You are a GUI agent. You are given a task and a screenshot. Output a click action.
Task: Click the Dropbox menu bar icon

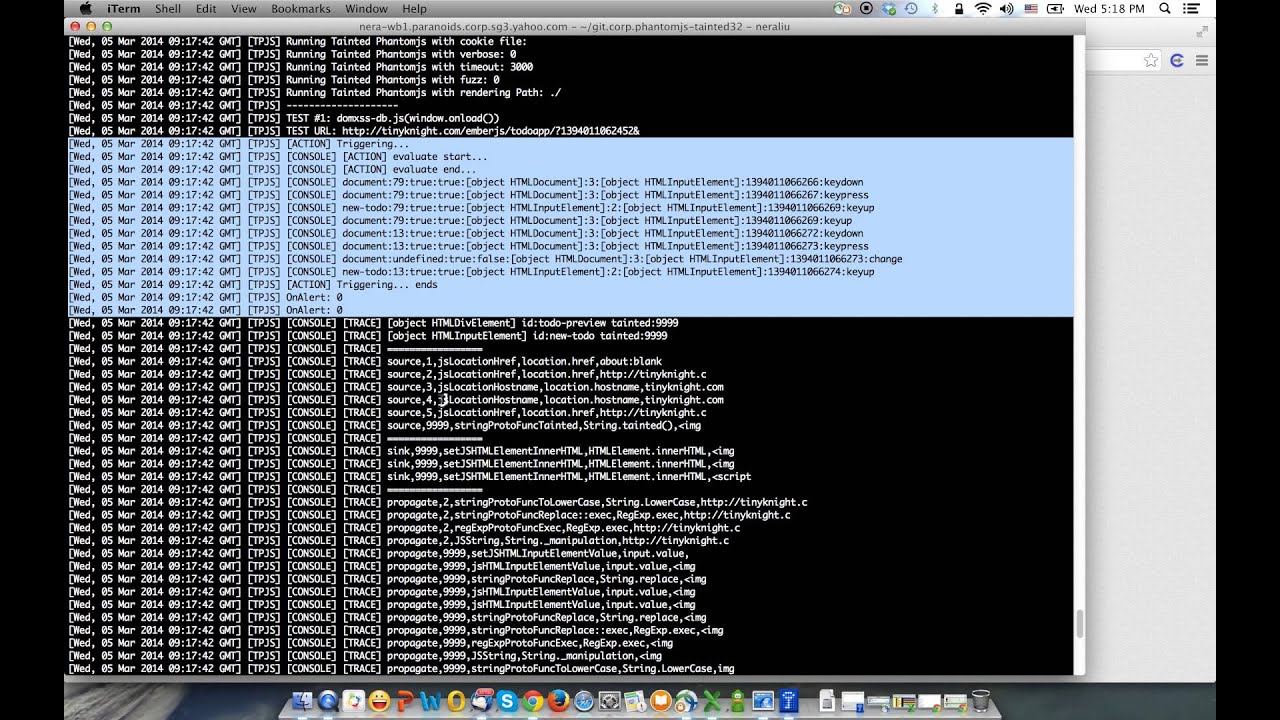coord(889,8)
